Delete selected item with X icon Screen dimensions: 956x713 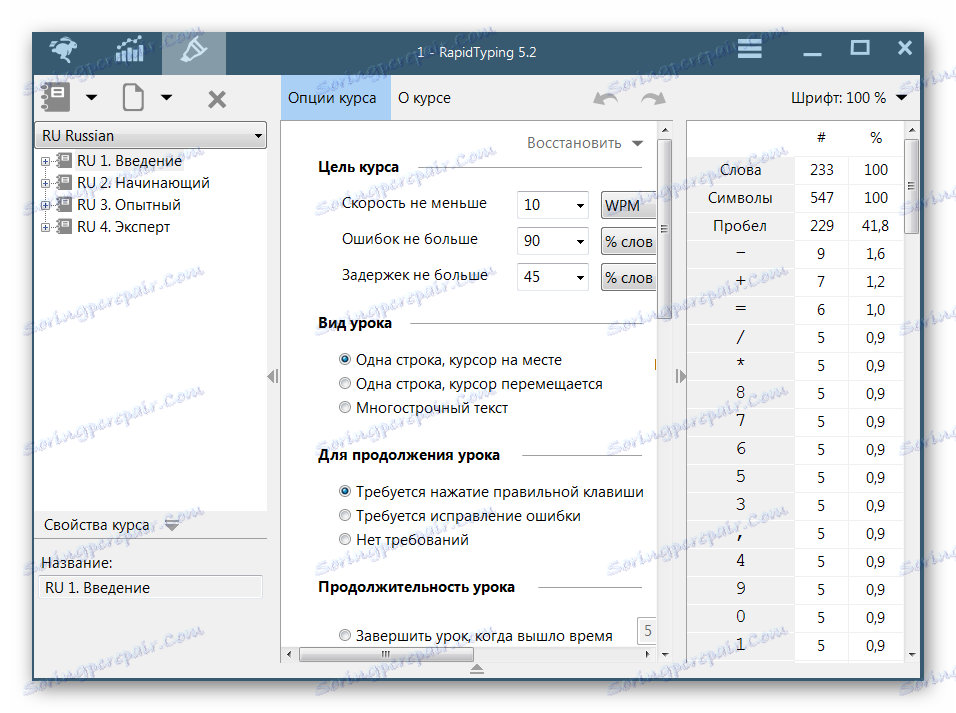pos(217,99)
